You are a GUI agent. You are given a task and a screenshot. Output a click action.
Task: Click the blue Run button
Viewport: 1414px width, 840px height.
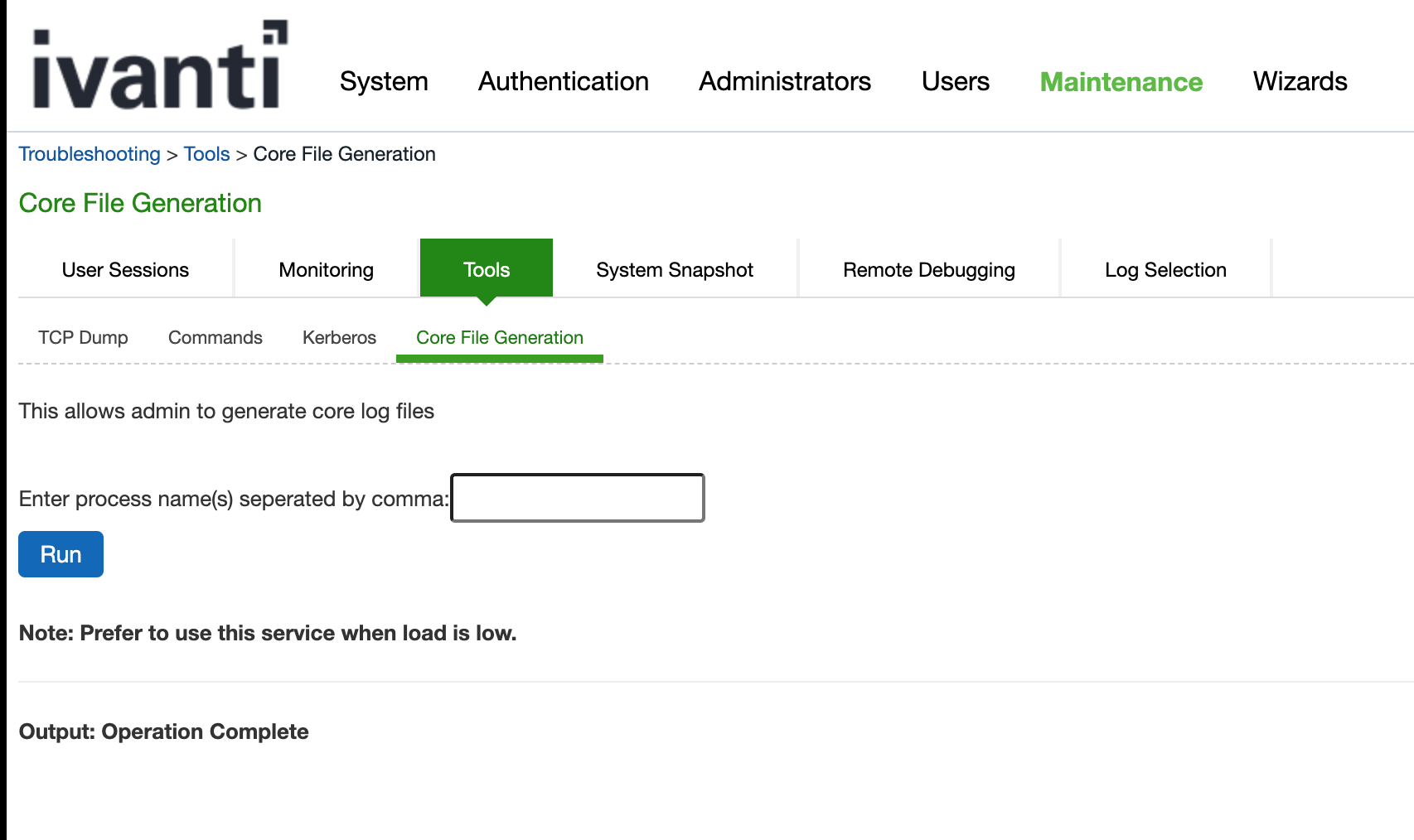(x=61, y=554)
